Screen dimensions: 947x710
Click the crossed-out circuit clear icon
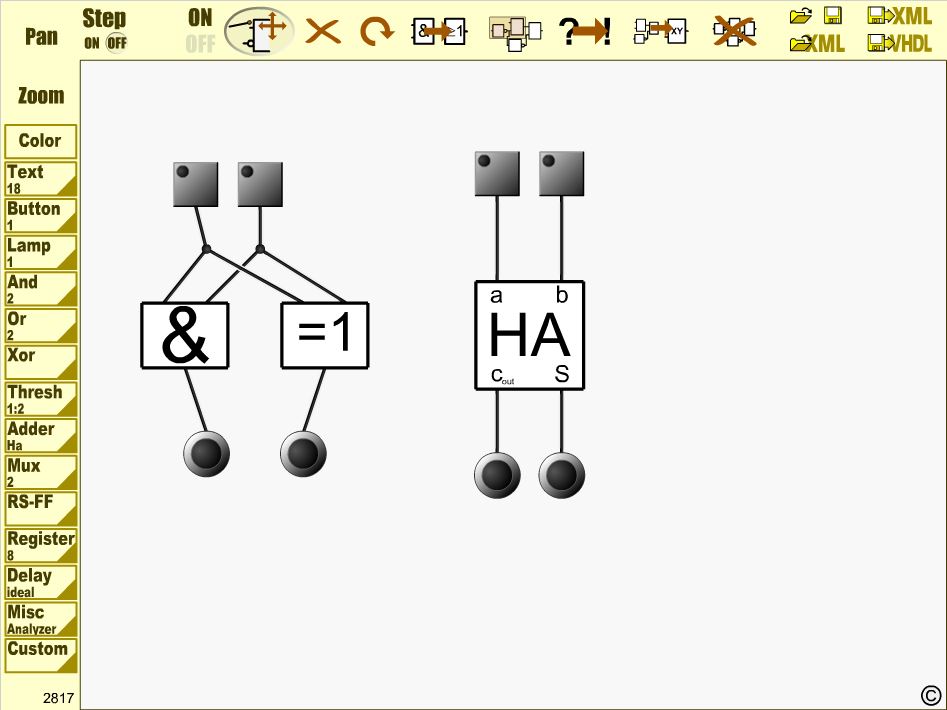pos(734,32)
